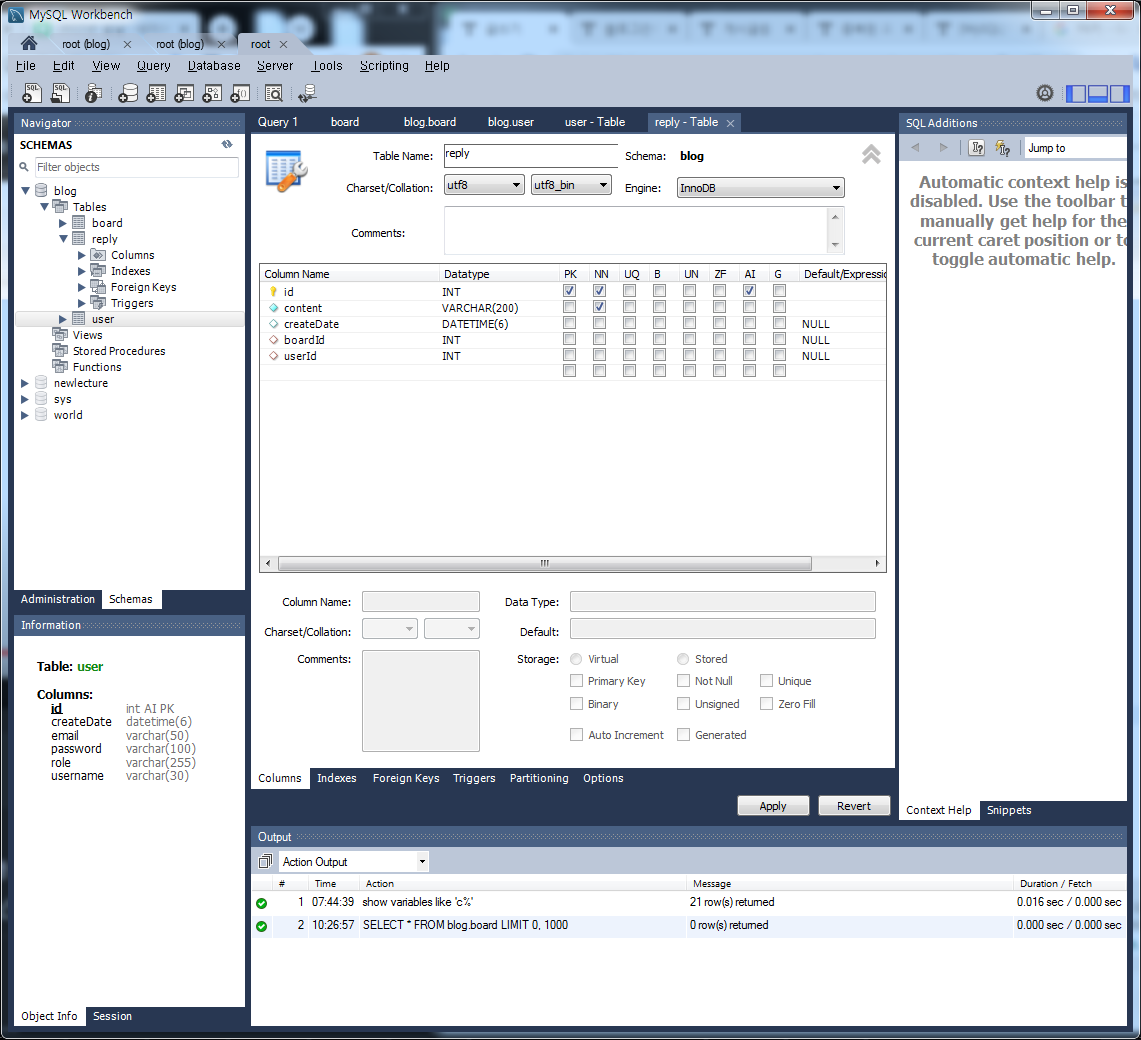Create a new SQL tab icon
1141x1040 pixels.
(x=32, y=93)
